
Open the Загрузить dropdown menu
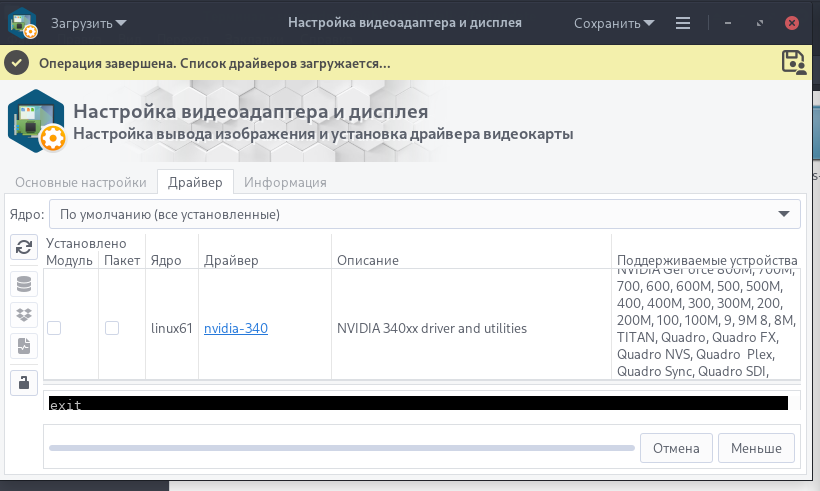[89, 22]
